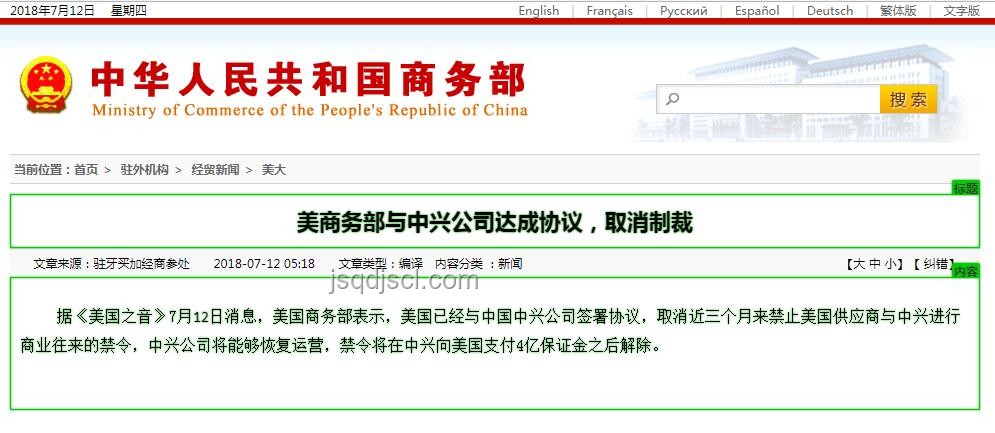The height and width of the screenshot is (433, 995).
Task: Open the Français version link
Action: [x=609, y=11]
